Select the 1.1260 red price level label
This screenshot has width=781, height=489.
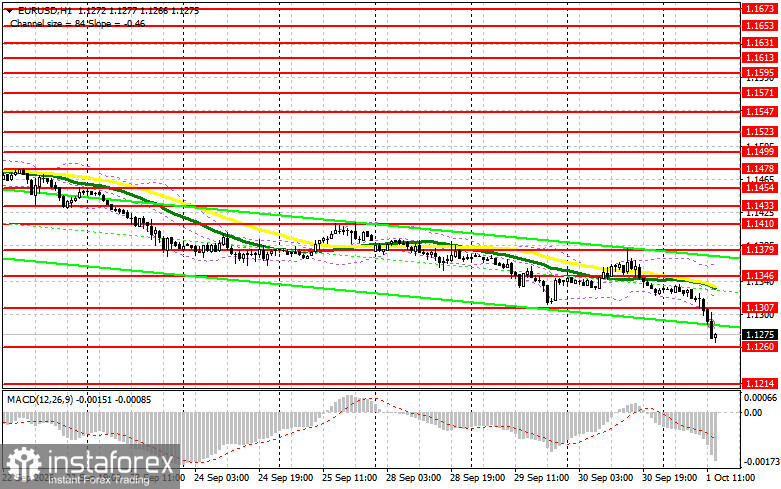coord(760,346)
